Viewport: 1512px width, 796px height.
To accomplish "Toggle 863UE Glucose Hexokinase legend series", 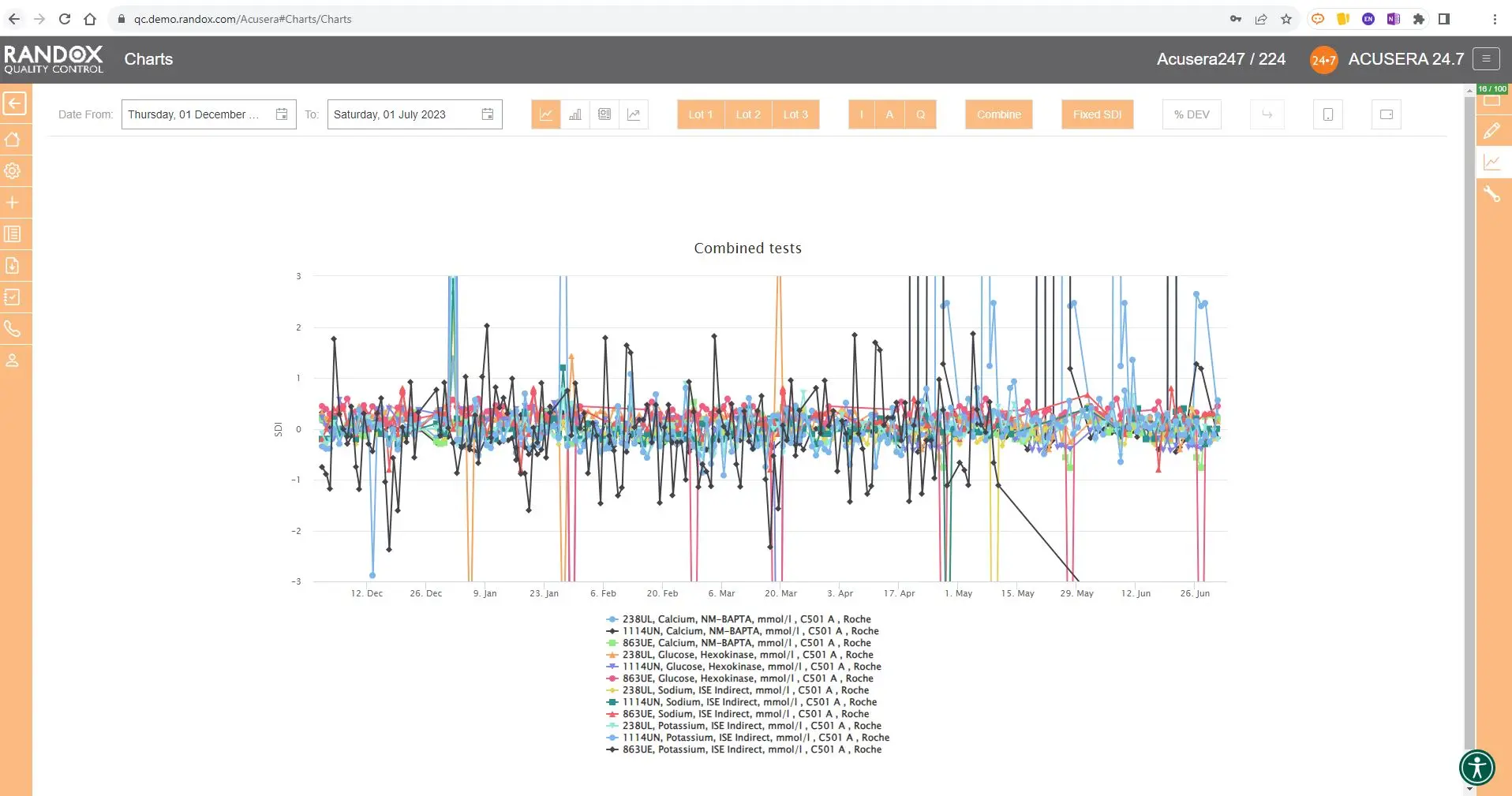I will [x=747, y=678].
